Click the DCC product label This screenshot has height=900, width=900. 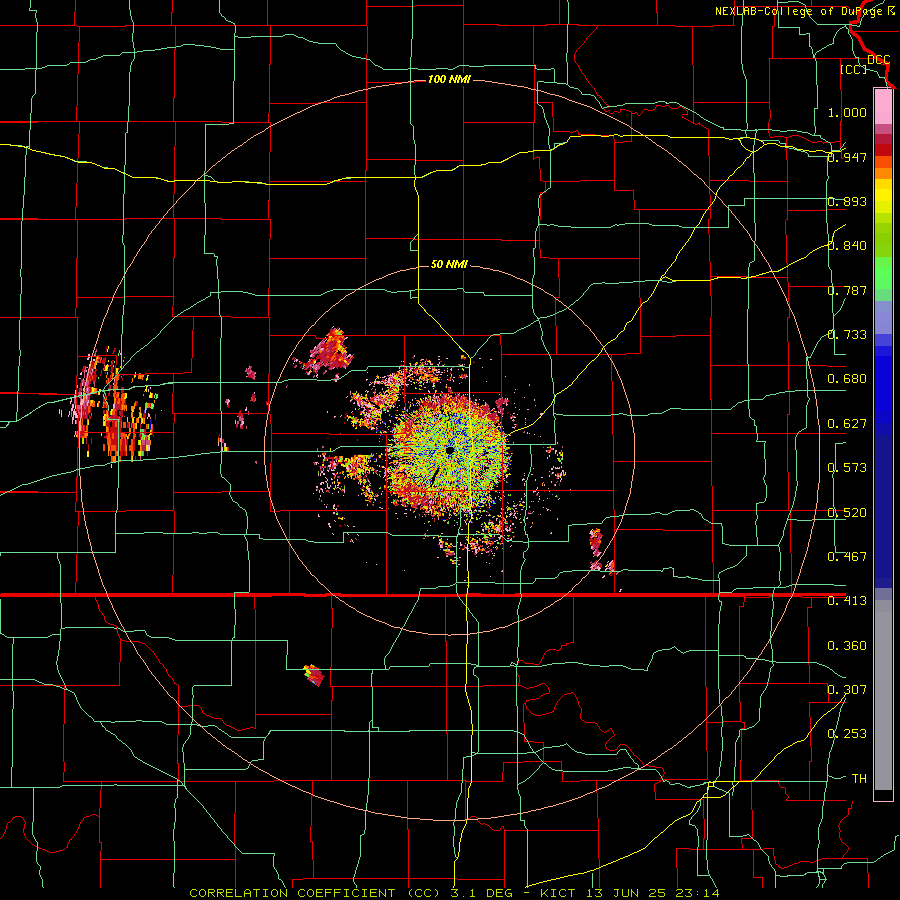point(879,59)
